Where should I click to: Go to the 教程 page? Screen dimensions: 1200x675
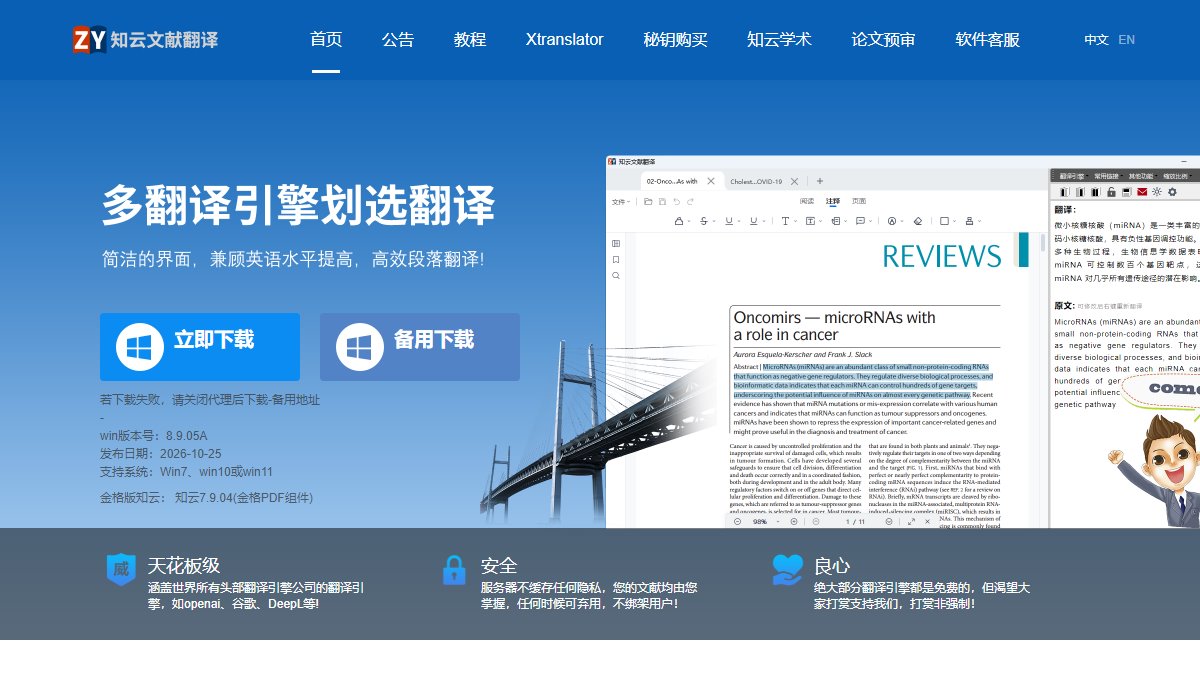[470, 40]
